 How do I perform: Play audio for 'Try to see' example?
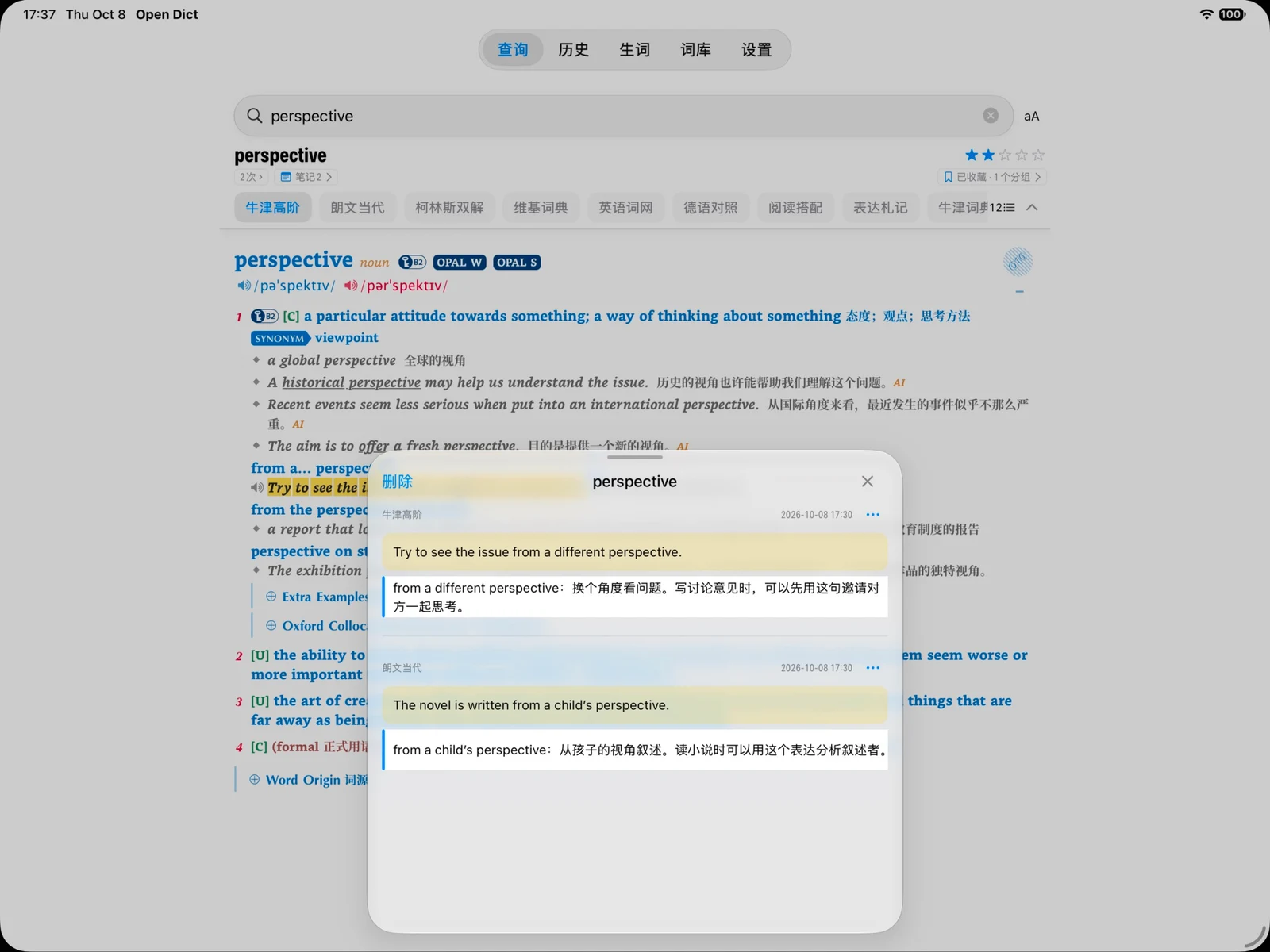(x=257, y=488)
